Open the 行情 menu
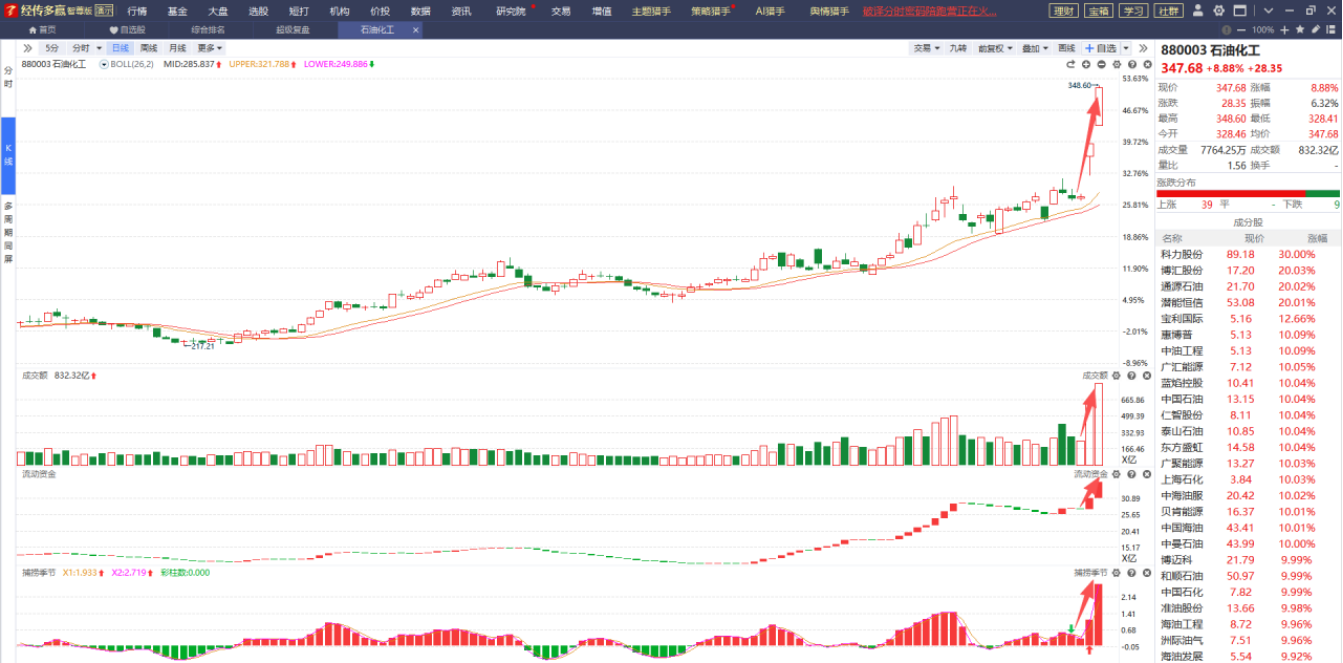The width and height of the screenshot is (1343, 663). 137,11
